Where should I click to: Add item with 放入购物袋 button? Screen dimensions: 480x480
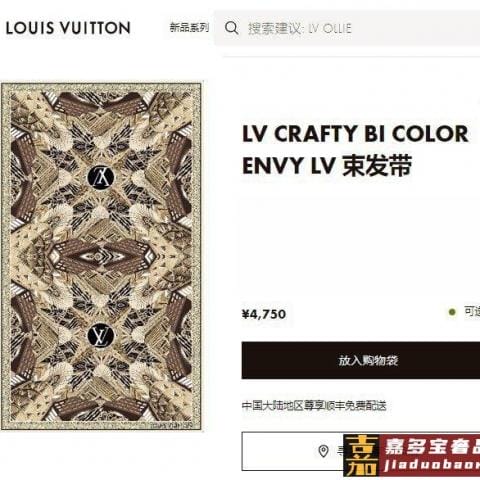pos(361,360)
